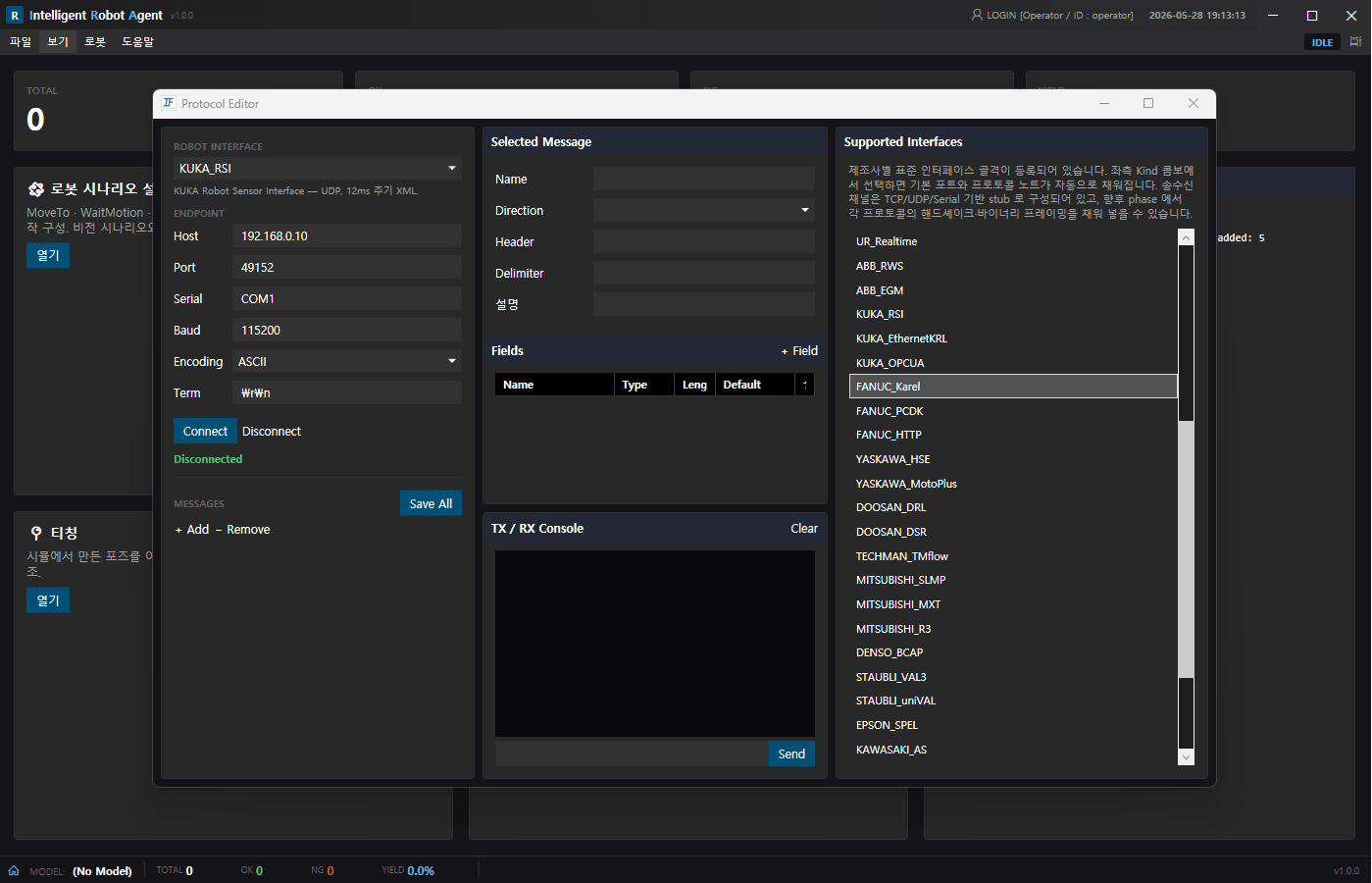Click the Default column header in Fields
Screen dimensions: 1372x883
754,385
